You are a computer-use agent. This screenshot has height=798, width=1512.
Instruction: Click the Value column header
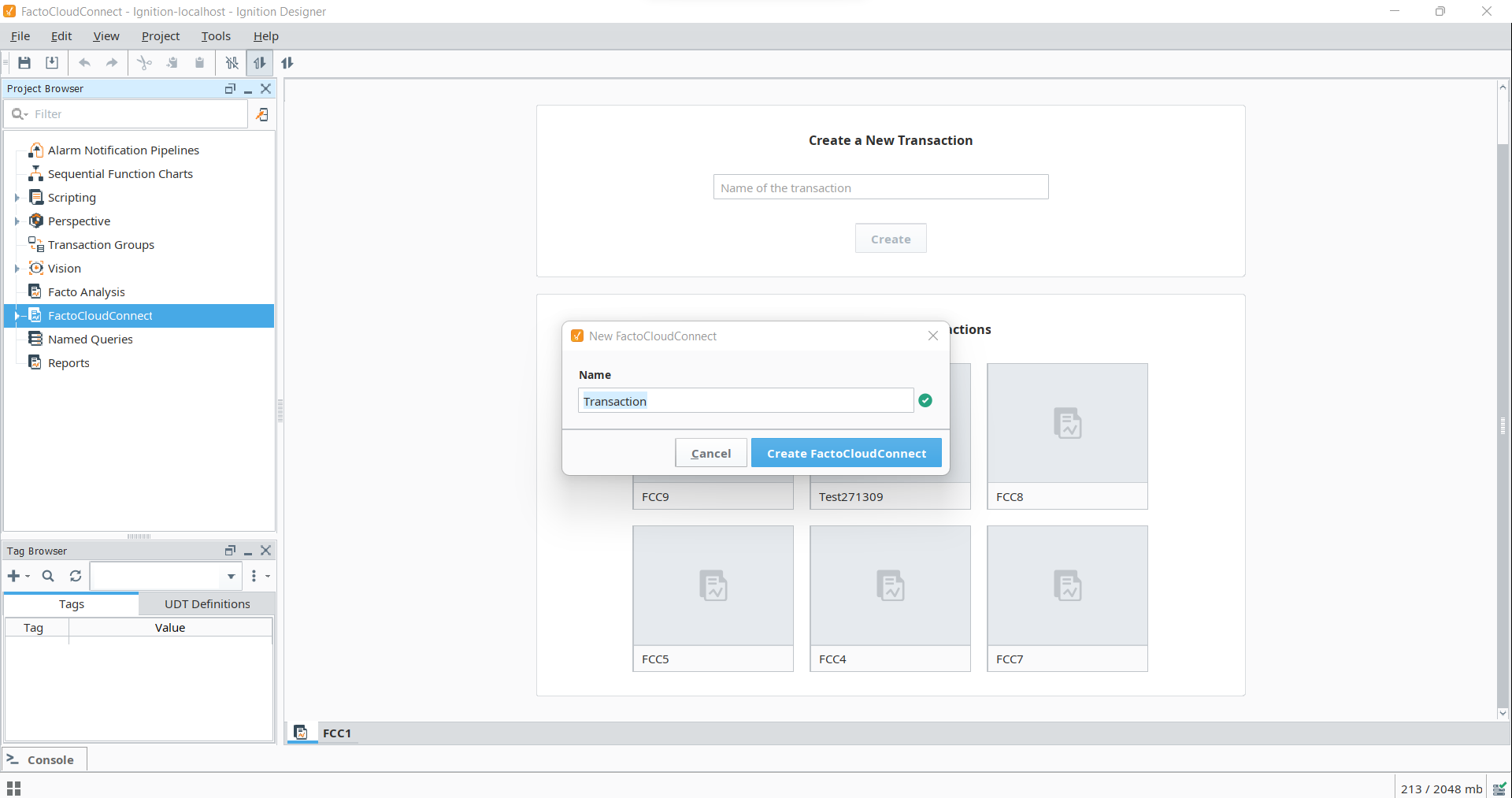point(170,628)
